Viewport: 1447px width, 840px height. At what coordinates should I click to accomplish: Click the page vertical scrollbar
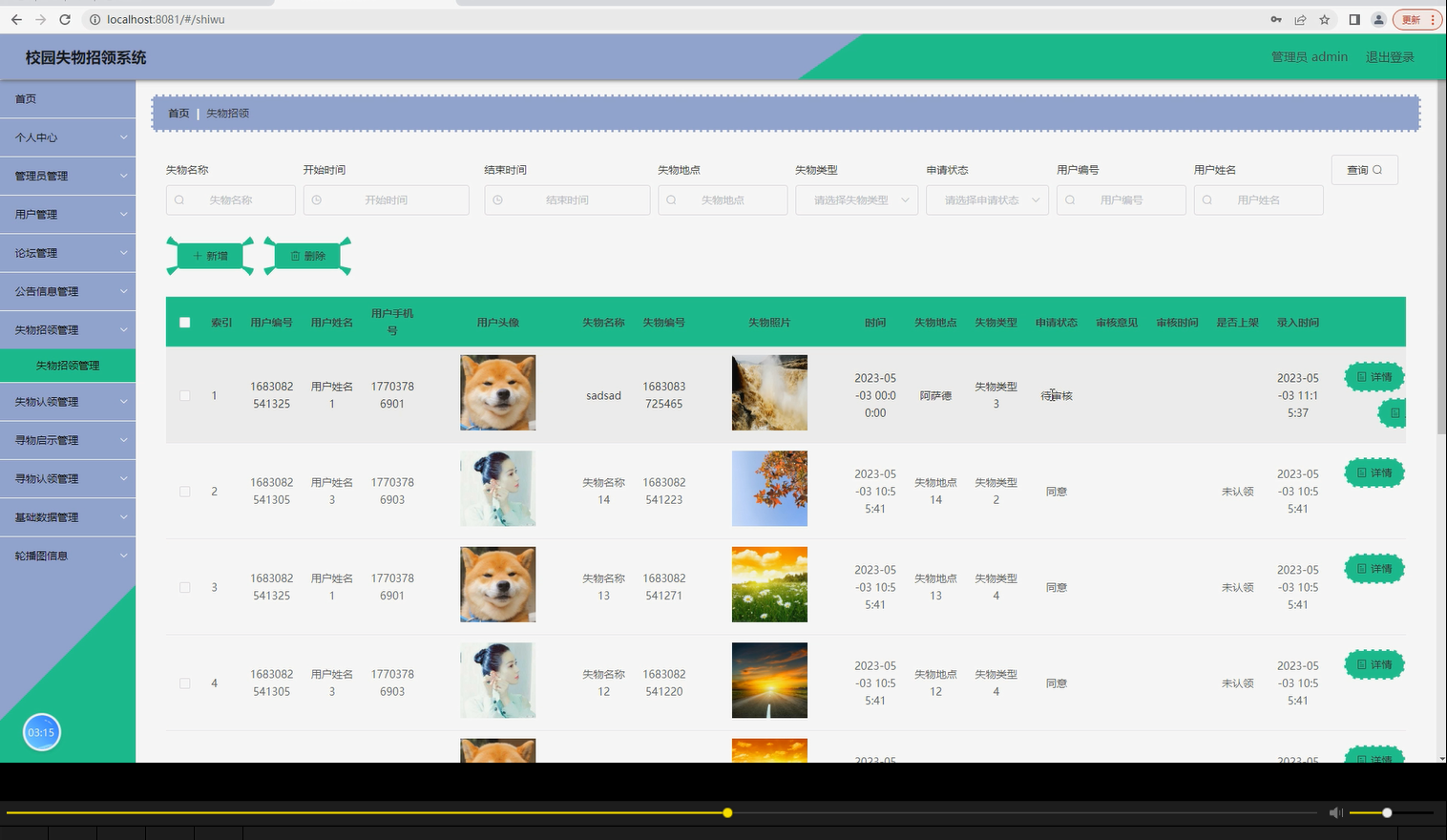(x=1440, y=258)
